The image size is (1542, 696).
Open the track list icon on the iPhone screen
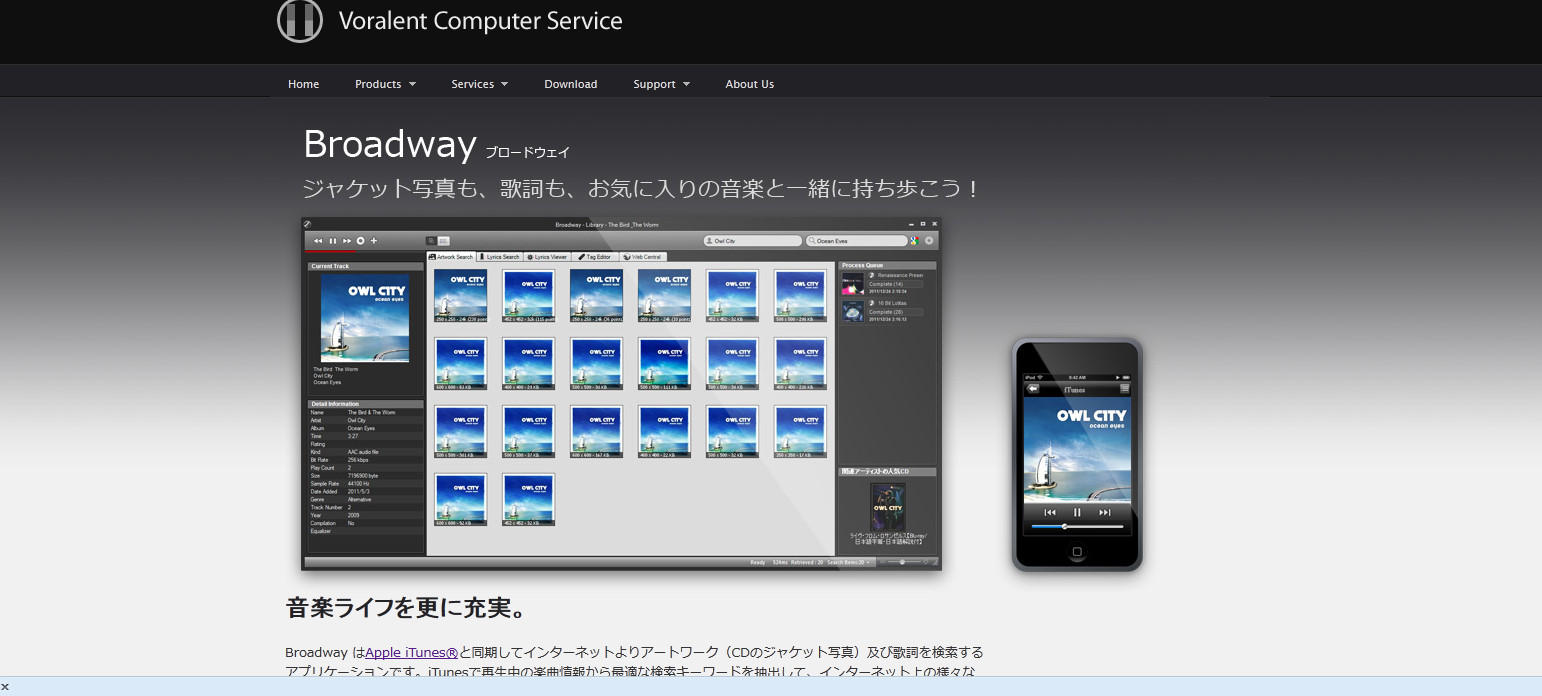pos(1125,389)
